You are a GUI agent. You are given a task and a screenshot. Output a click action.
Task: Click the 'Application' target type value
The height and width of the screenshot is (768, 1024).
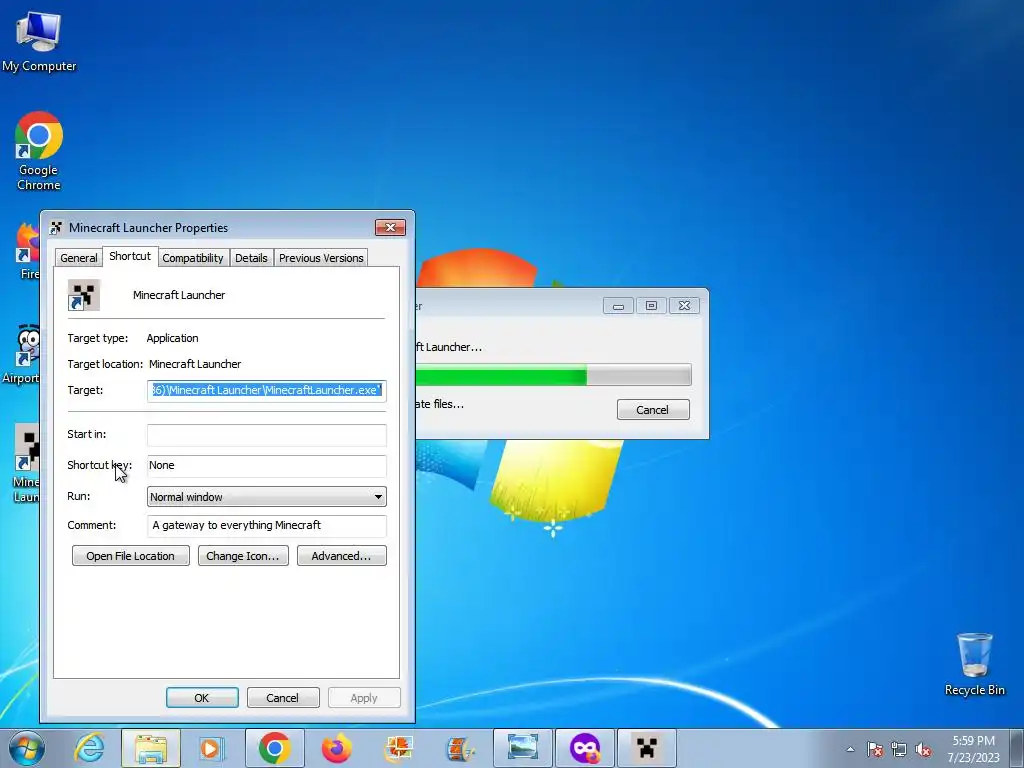172,338
